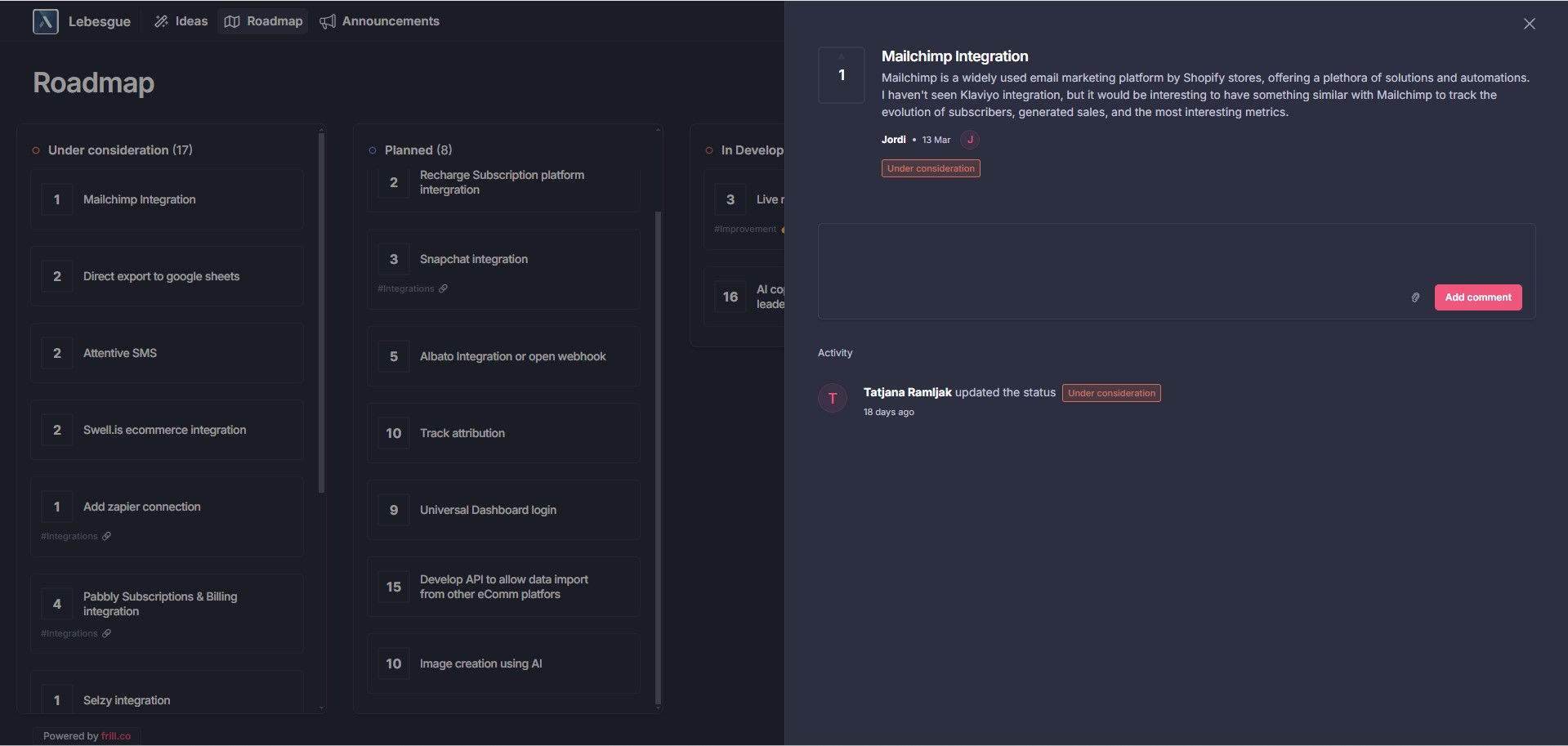Screen dimensions: 1568x746
Task: Close the Mailchimp Integration detail panel
Action: pos(1530,24)
